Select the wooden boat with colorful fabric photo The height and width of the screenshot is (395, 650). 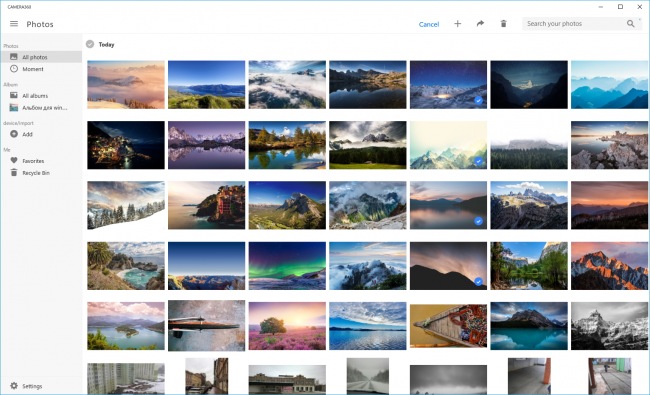pos(448,326)
